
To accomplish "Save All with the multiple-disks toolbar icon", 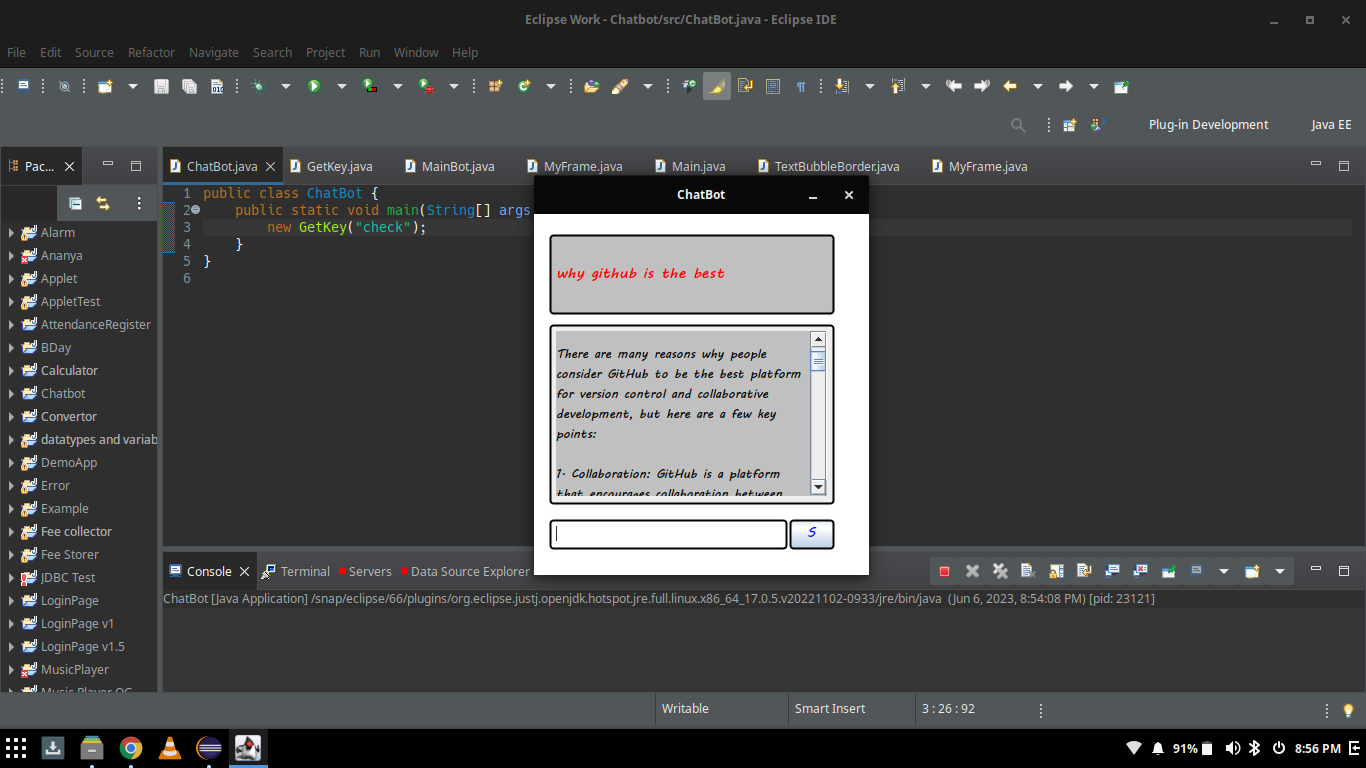I will (x=189, y=86).
